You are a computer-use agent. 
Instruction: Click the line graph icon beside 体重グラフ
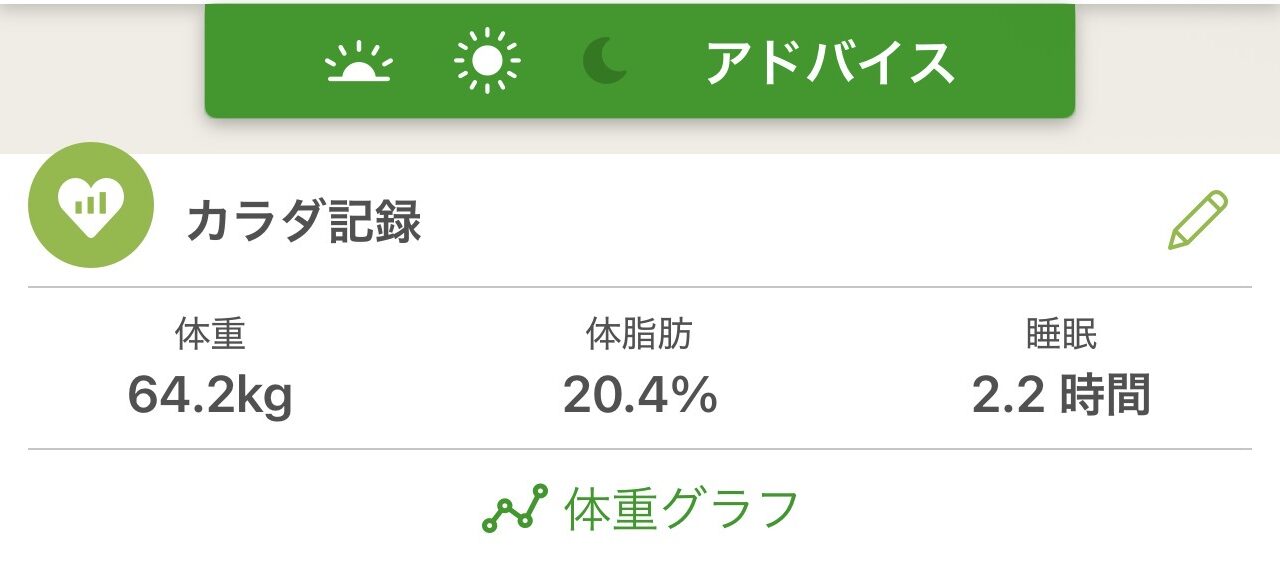tap(515, 509)
